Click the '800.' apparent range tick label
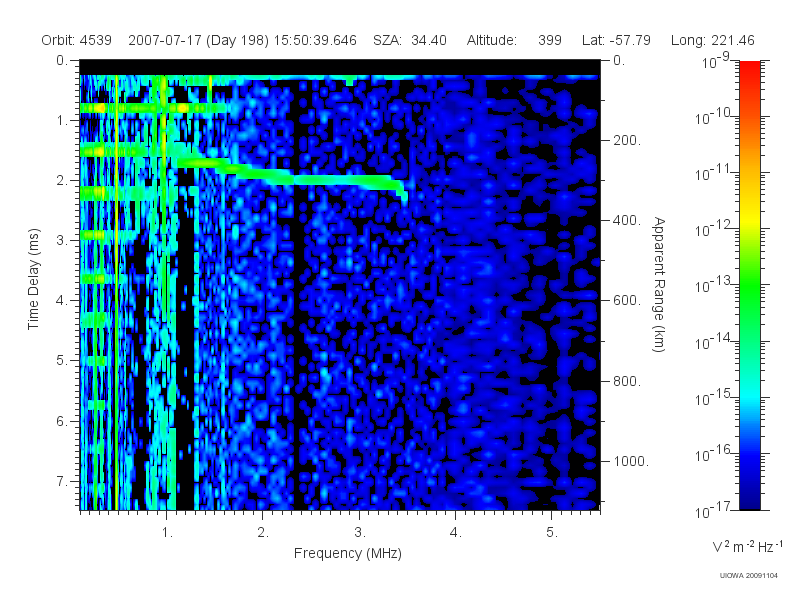This screenshot has height=600, width=800. click(627, 381)
